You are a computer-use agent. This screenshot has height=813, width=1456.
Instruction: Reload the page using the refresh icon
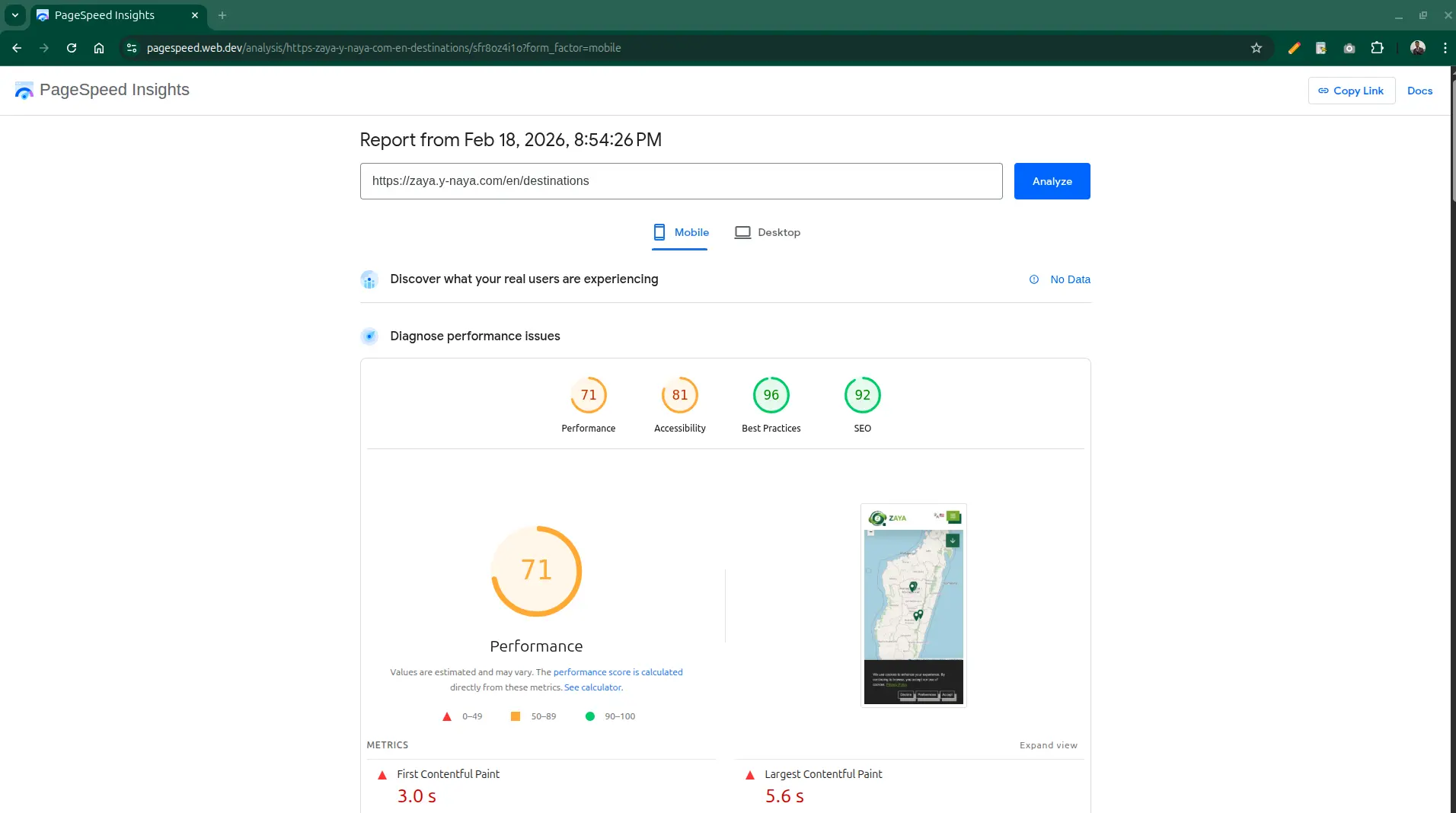[x=72, y=48]
